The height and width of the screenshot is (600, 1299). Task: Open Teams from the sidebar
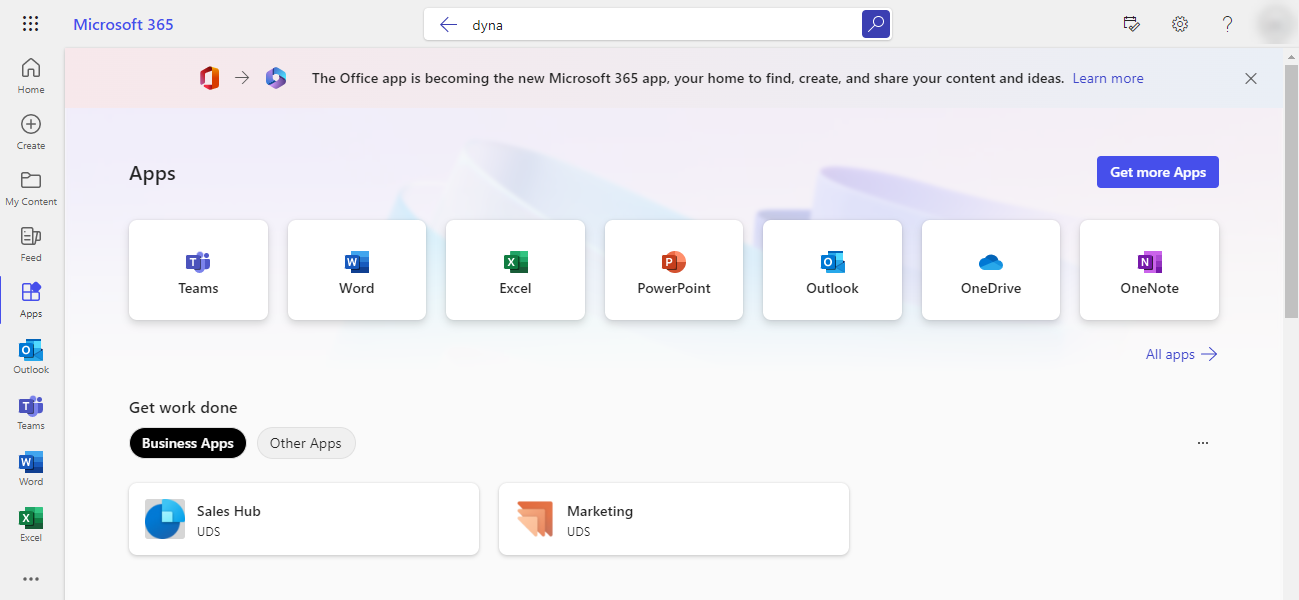31,412
